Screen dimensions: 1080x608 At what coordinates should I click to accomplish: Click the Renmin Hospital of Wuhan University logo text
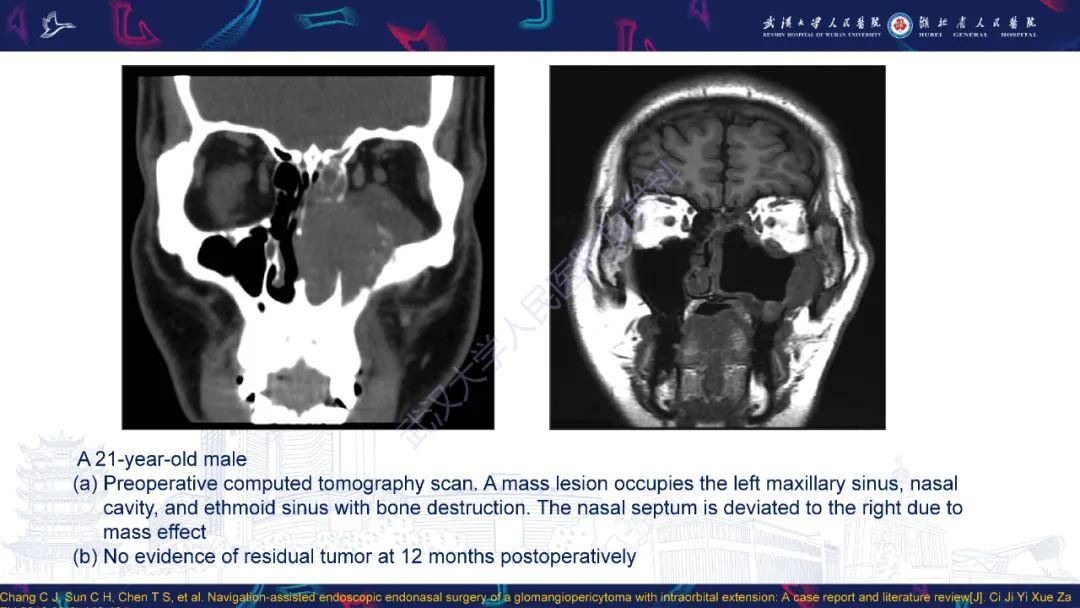click(822, 25)
